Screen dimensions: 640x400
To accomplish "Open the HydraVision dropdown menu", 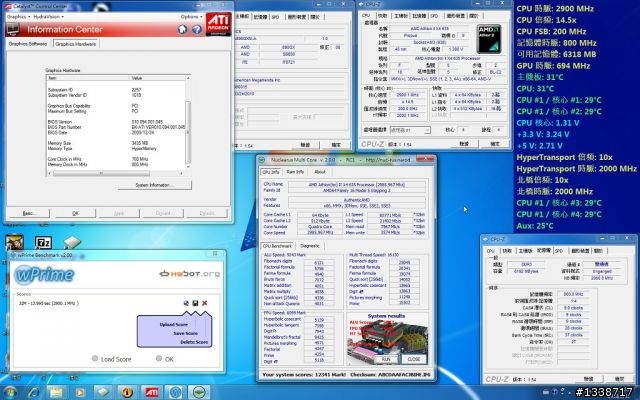I will (48, 17).
